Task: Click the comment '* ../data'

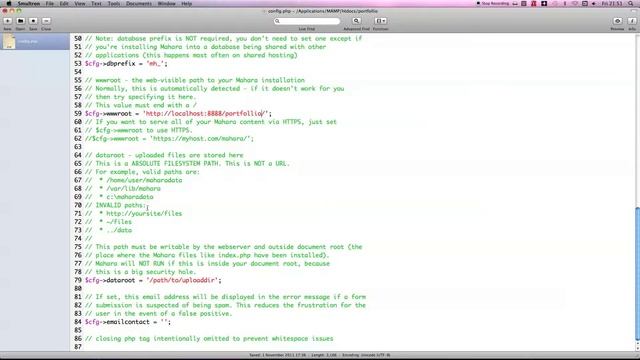Action: (x=108, y=230)
